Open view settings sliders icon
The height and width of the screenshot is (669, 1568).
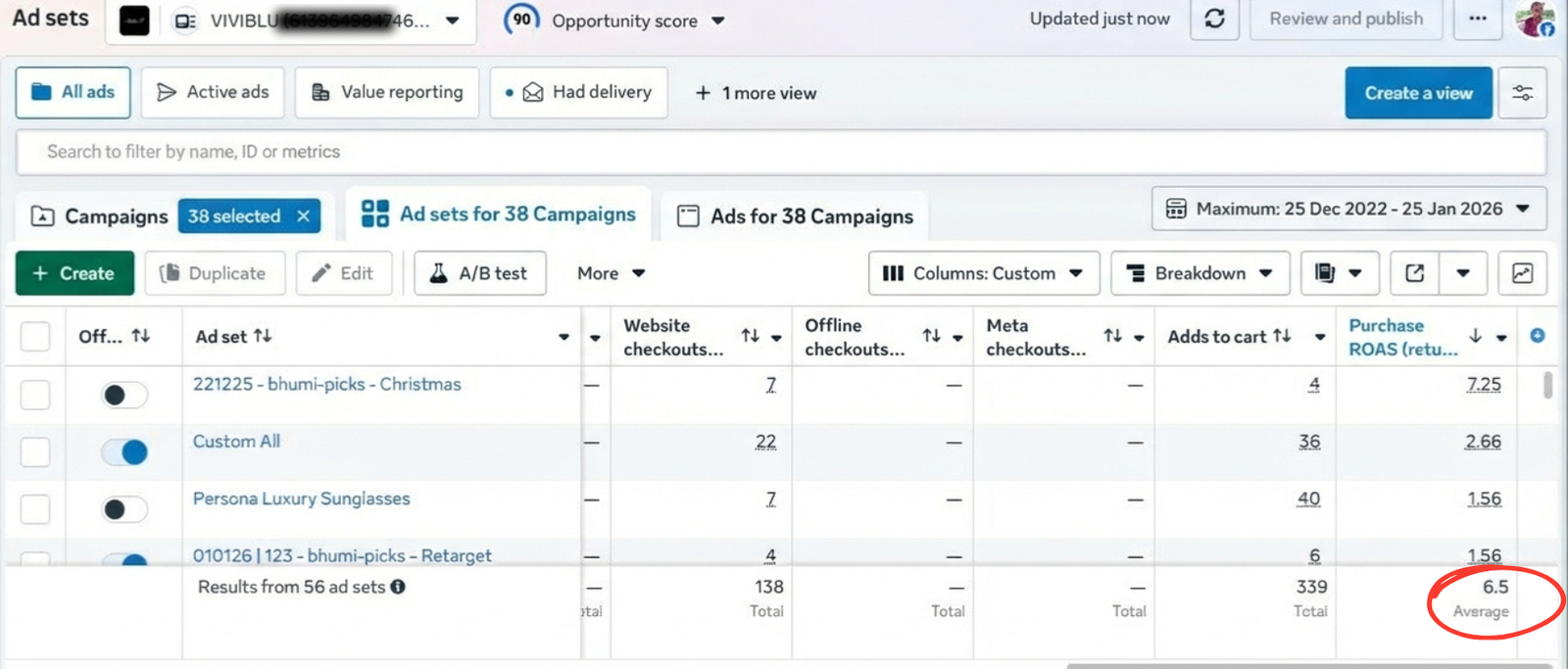1522,93
